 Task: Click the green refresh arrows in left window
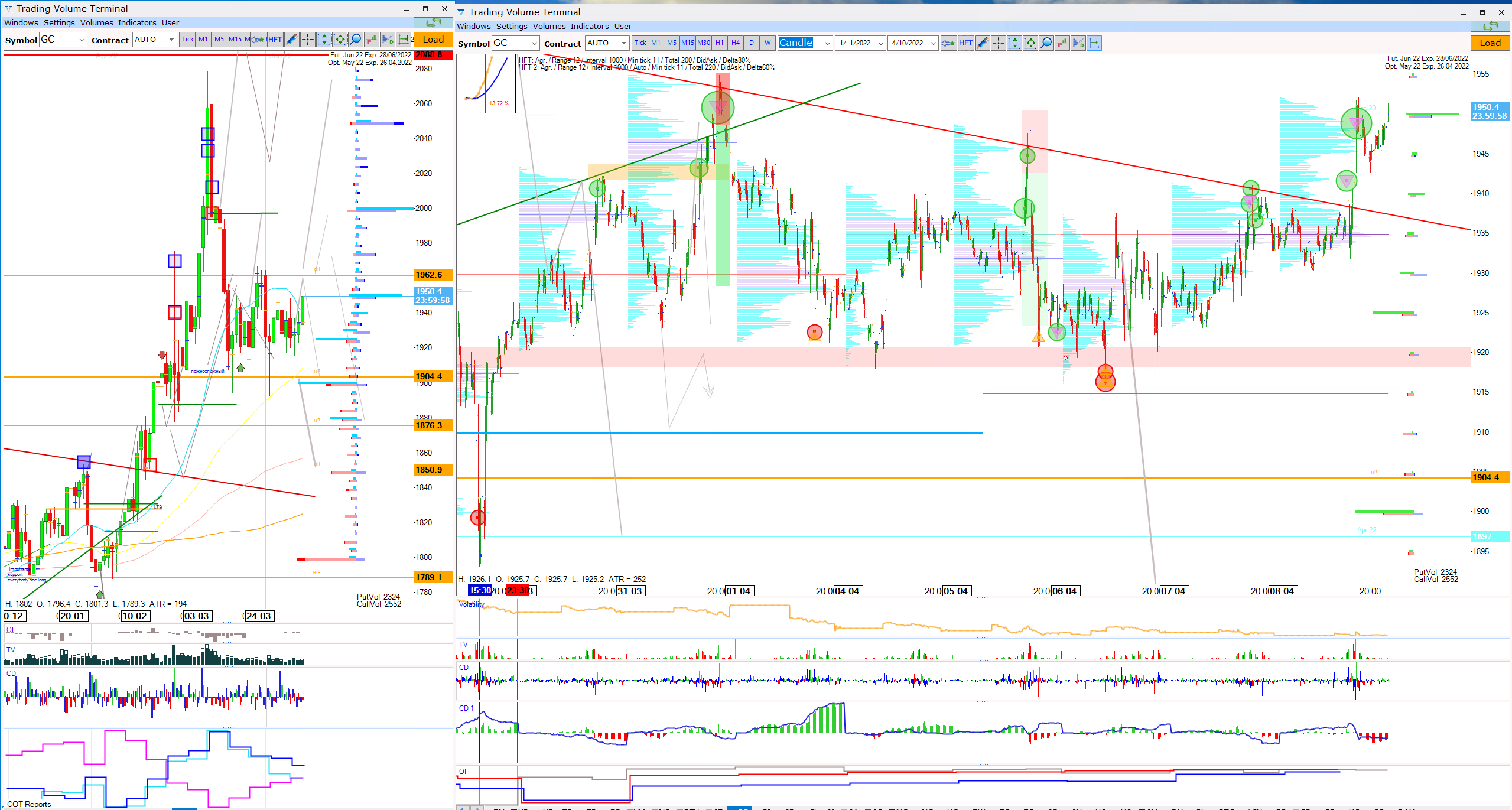[433, 22]
